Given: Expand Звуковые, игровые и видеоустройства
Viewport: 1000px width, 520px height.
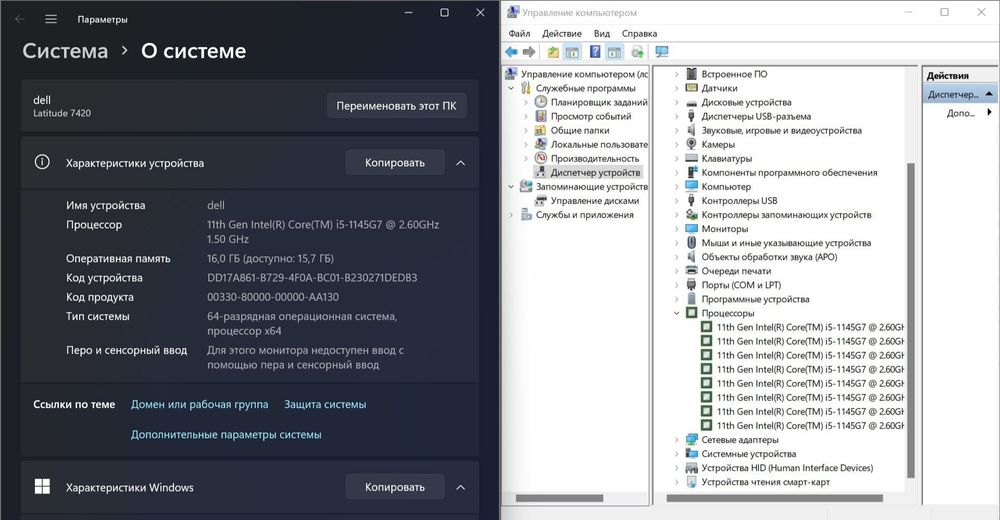Looking at the screenshot, I should click(677, 130).
